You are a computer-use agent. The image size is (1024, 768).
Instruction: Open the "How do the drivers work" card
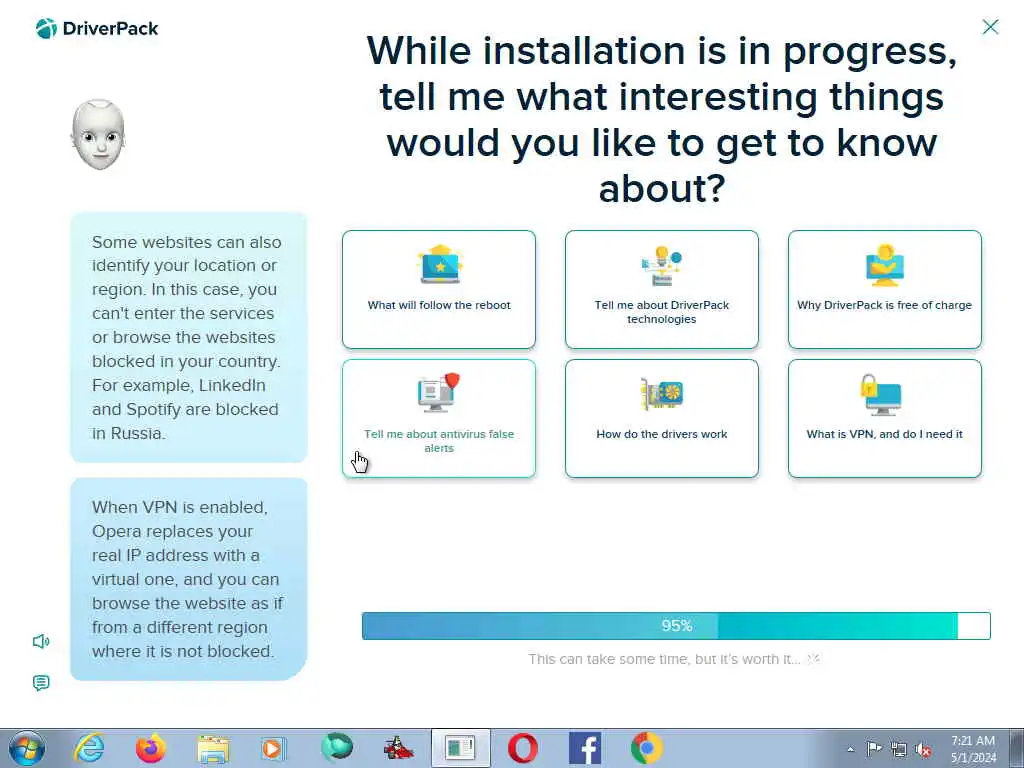pos(662,419)
